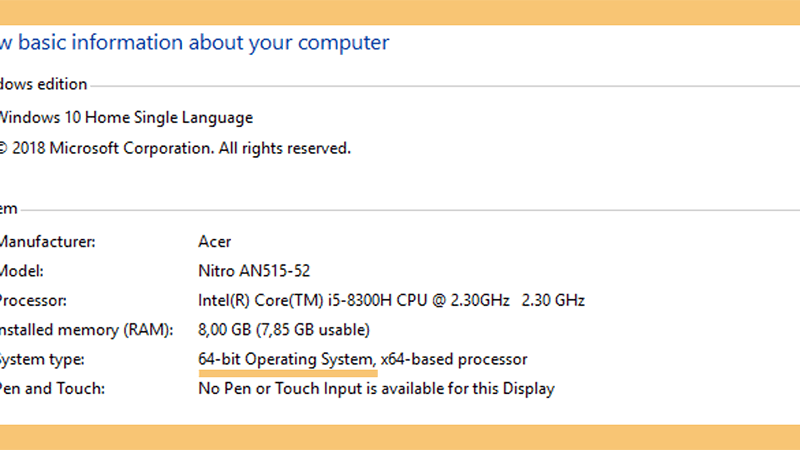Select the 2018 Microsoft Corporation copyright line

pos(175,148)
